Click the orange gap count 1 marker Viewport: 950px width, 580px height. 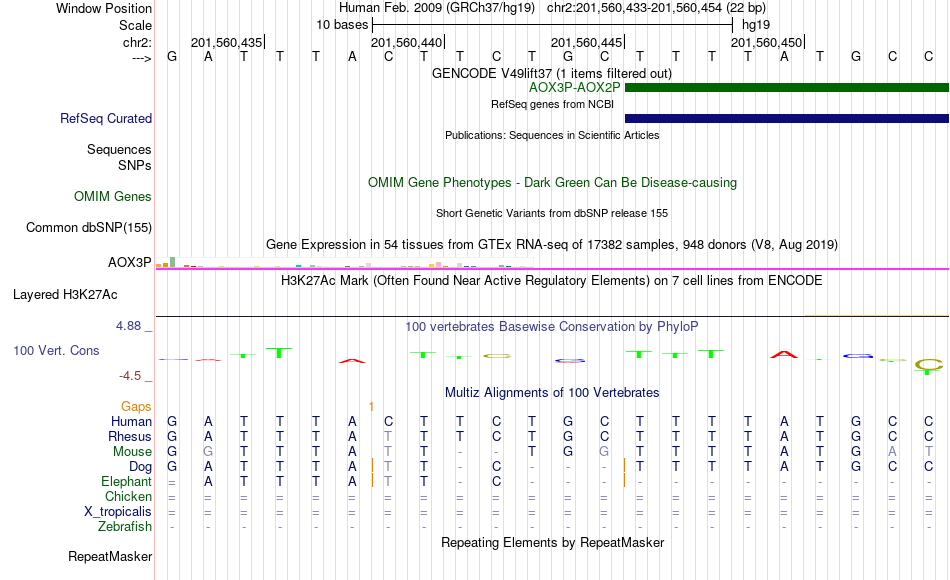[x=371, y=407]
